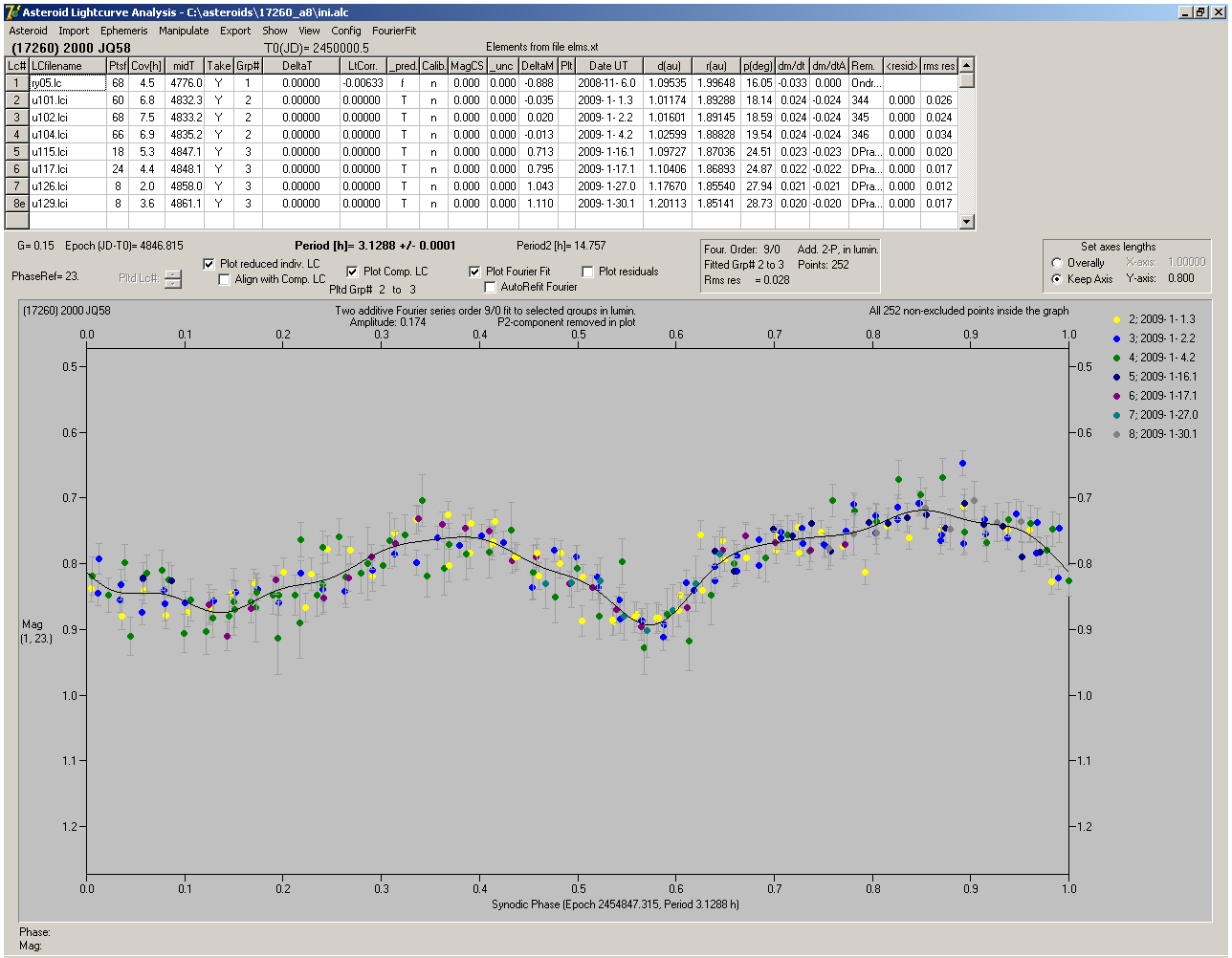Click the p(deg) column header
The width and height of the screenshot is (1232, 958).
click(758, 66)
